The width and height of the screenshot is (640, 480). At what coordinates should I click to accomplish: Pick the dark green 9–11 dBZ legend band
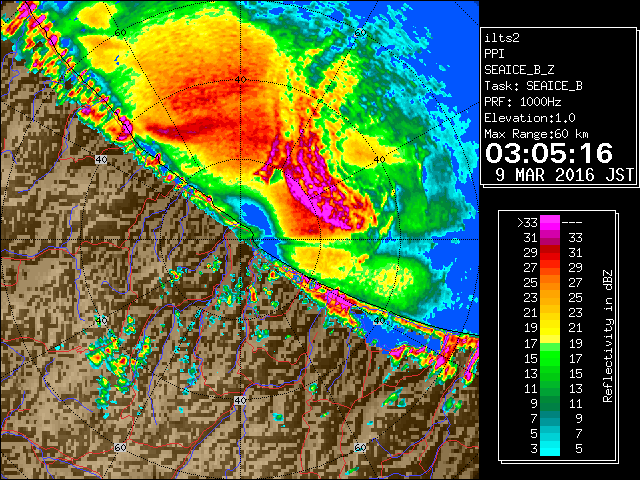pos(550,403)
